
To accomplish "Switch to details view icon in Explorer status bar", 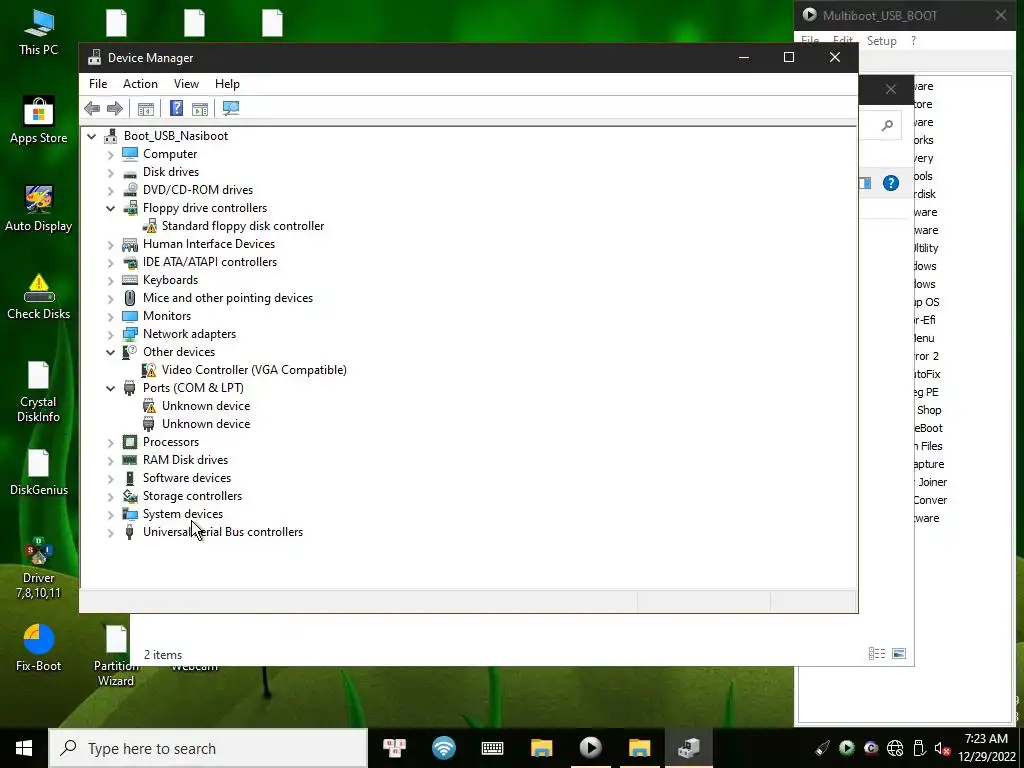I will [876, 654].
